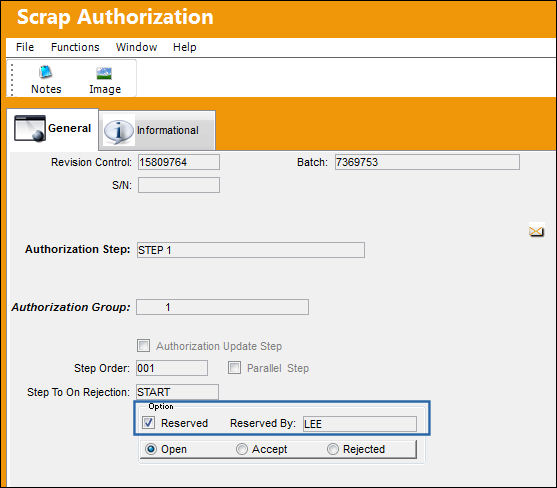Viewport: 557px width, 488px height.
Task: Open the Image toolbar icon
Action: point(104,74)
